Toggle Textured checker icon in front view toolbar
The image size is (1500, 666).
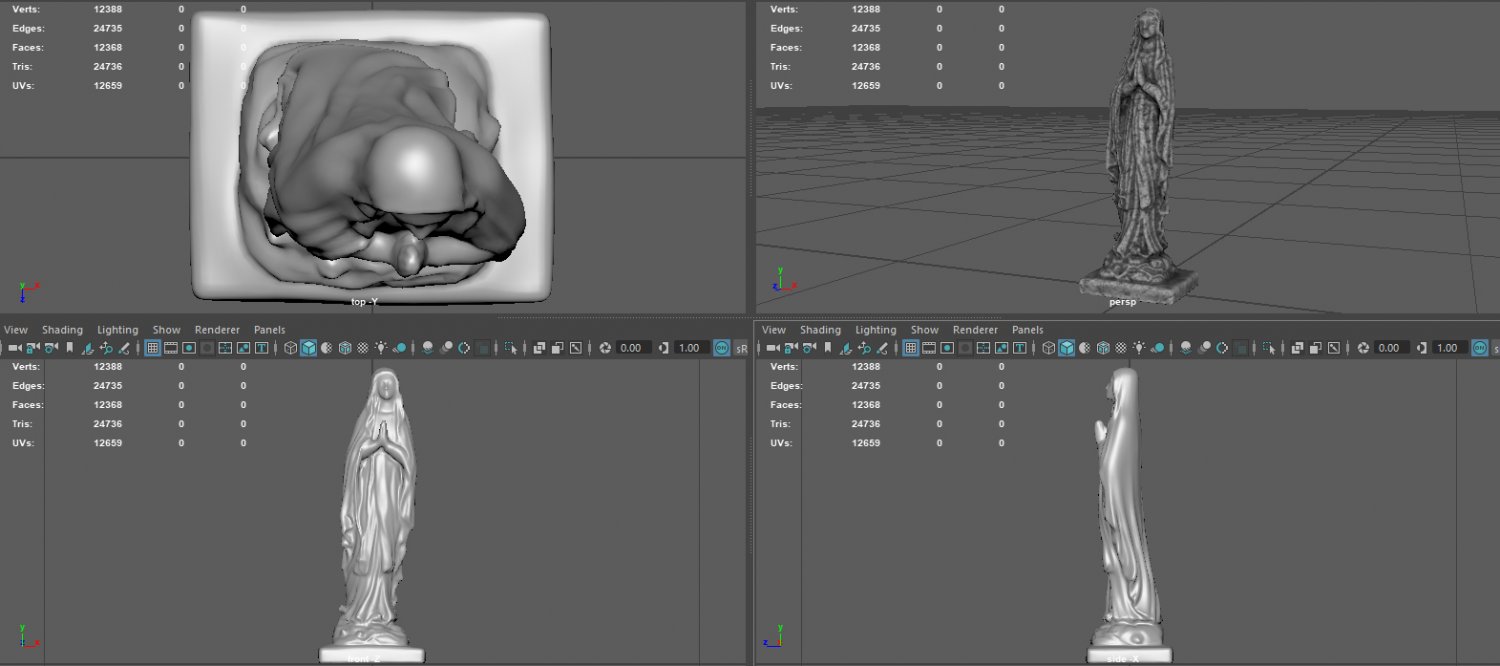pos(362,348)
